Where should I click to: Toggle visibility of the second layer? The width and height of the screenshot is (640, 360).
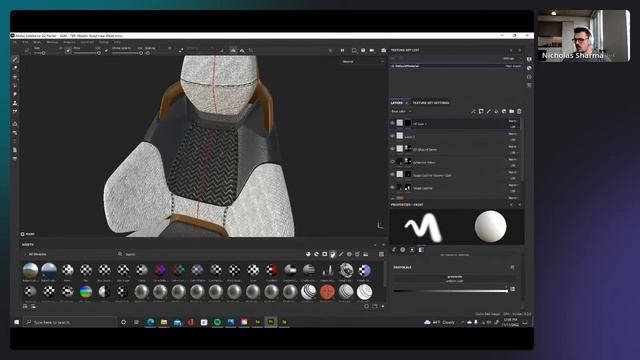(x=392, y=136)
